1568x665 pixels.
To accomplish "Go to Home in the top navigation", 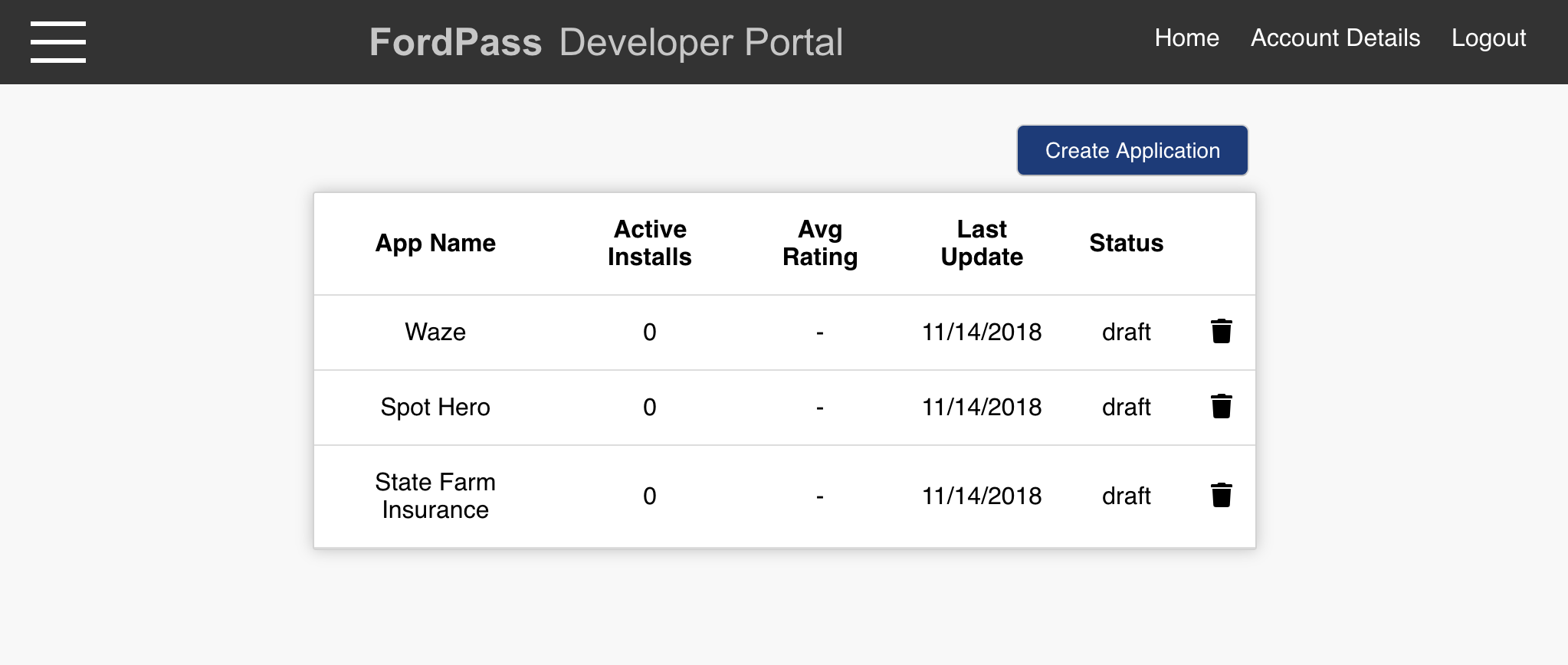I will click(1186, 38).
